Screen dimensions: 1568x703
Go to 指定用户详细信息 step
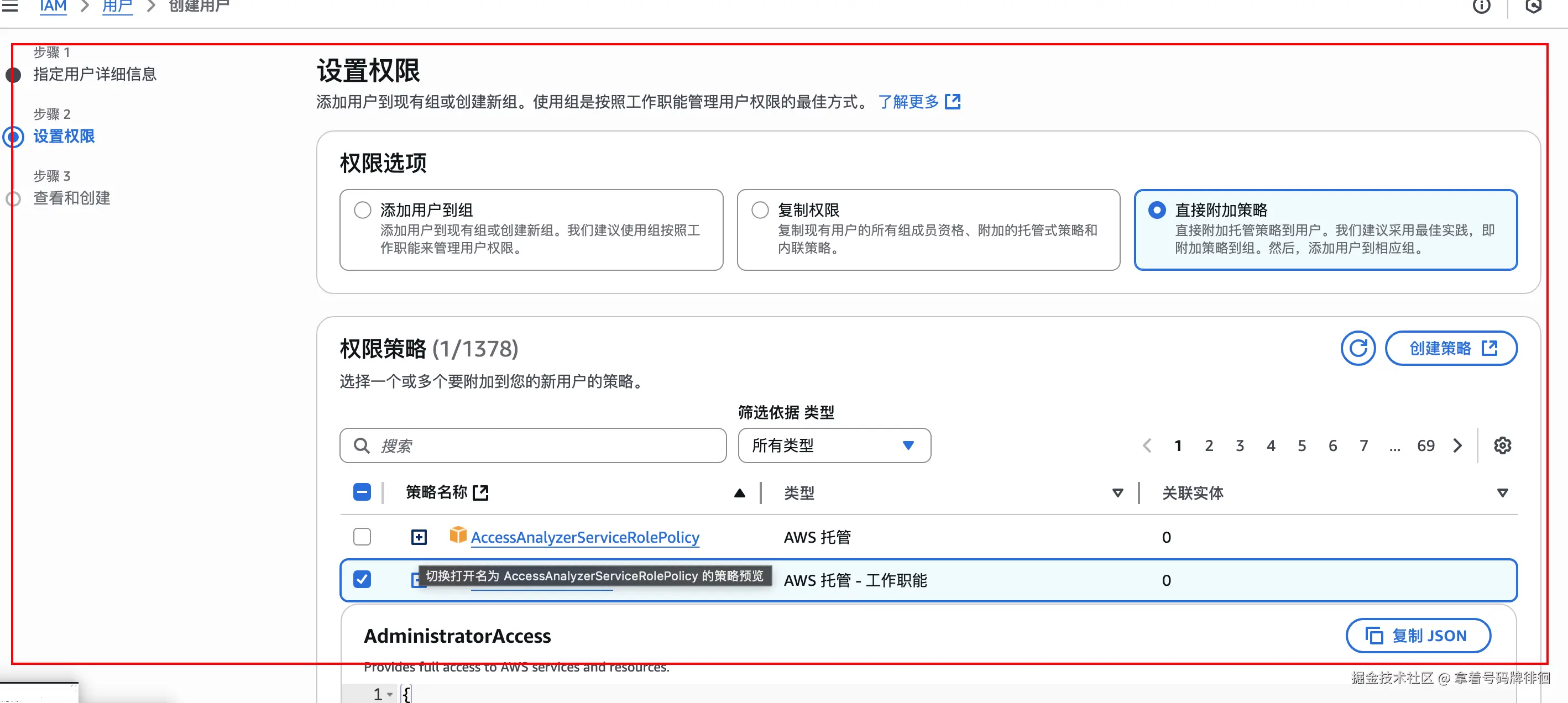click(x=95, y=74)
